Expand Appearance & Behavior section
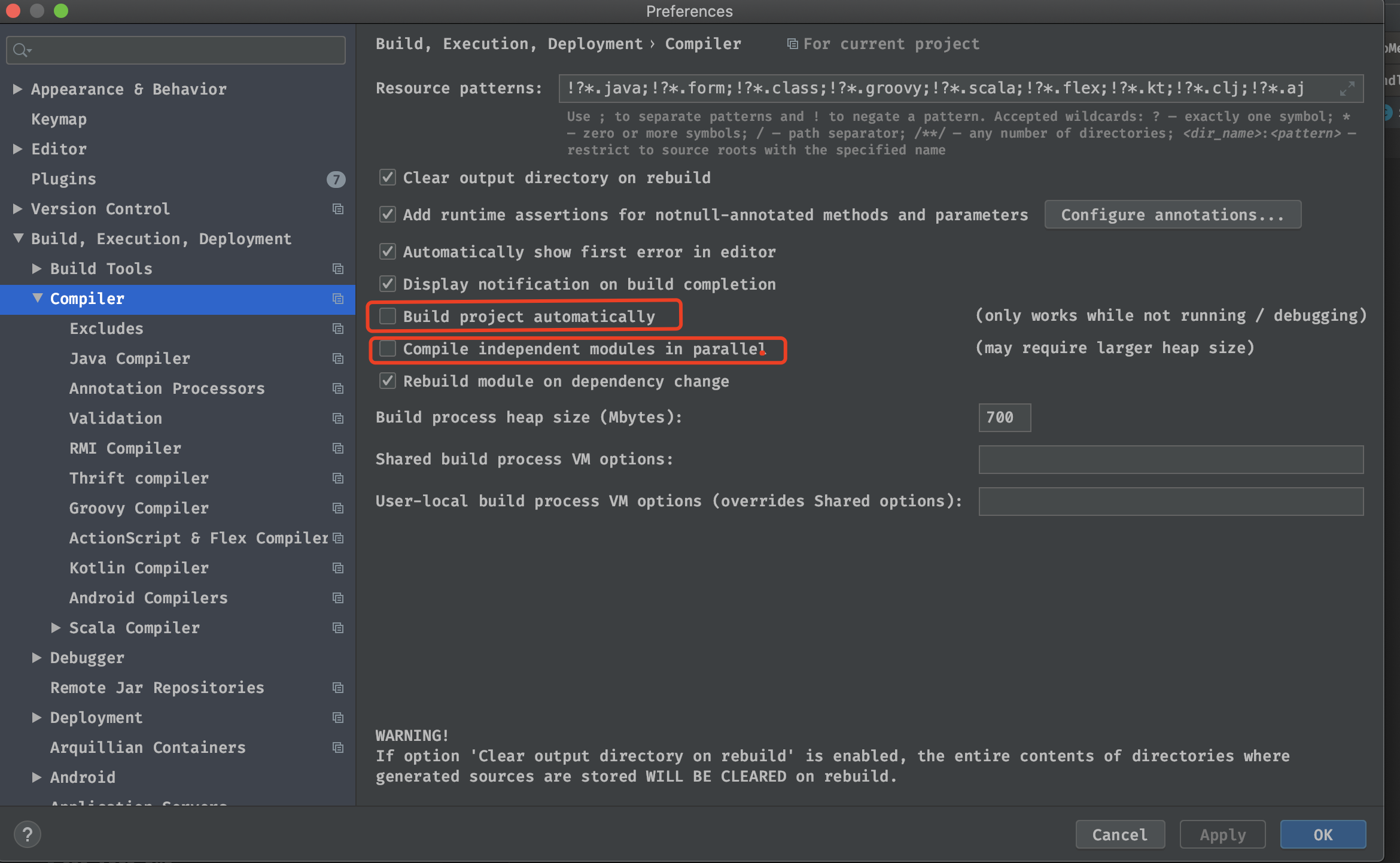 point(18,89)
